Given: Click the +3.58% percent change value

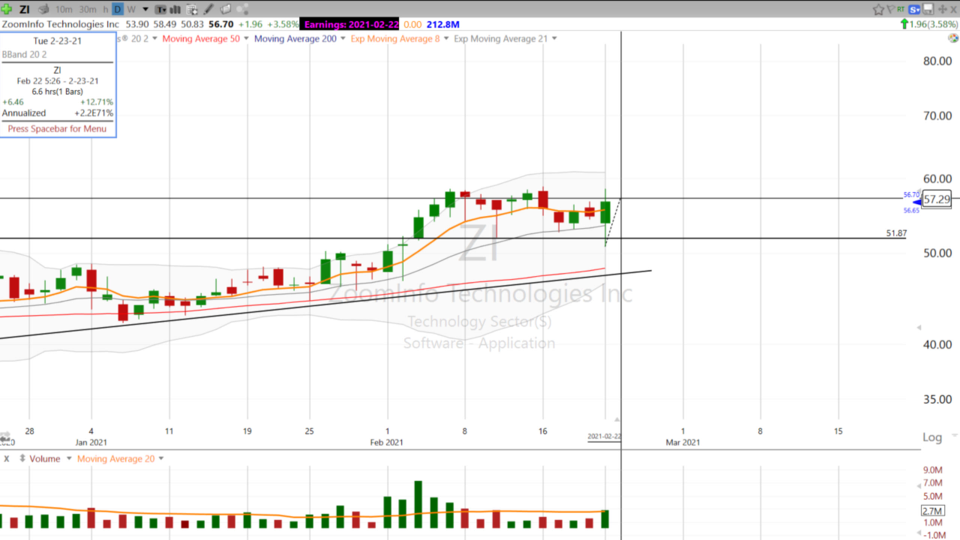Looking at the screenshot, I should [282, 24].
